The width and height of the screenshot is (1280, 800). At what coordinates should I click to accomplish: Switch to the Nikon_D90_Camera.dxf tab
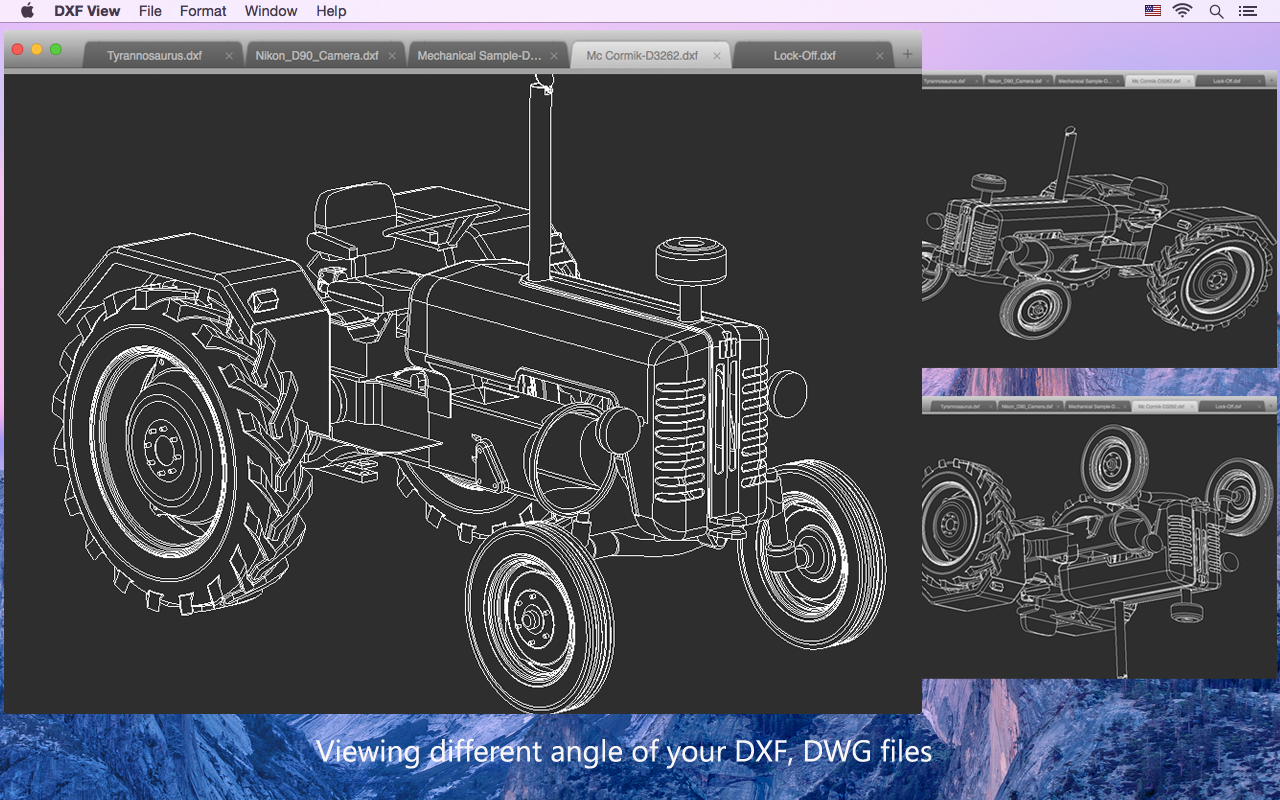[316, 56]
